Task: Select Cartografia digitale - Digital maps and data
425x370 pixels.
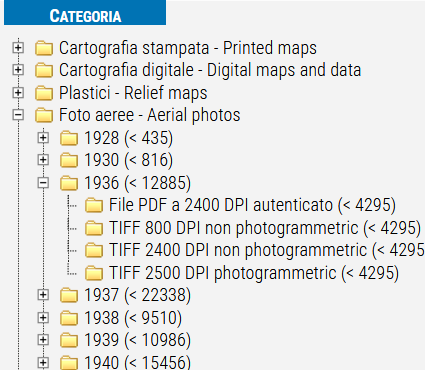Action: pos(210,70)
